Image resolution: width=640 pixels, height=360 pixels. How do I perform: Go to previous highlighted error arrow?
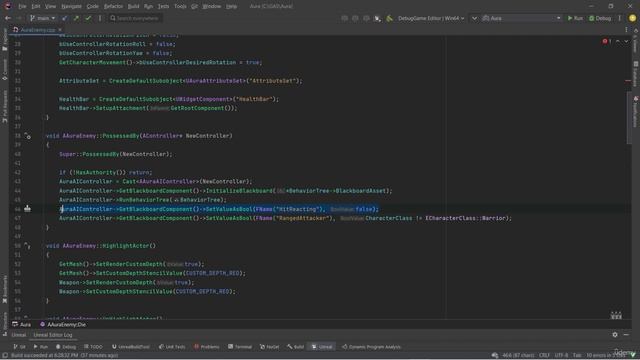click(x=618, y=41)
